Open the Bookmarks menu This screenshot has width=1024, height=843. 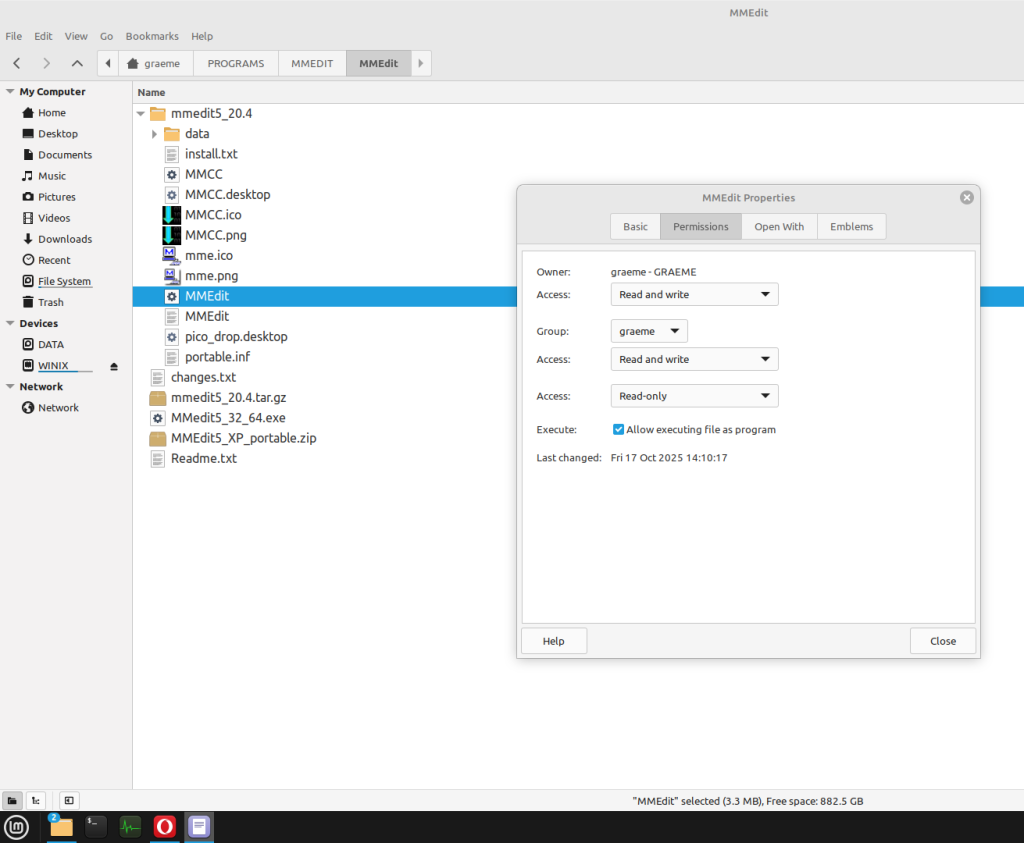pyautogui.click(x=152, y=36)
